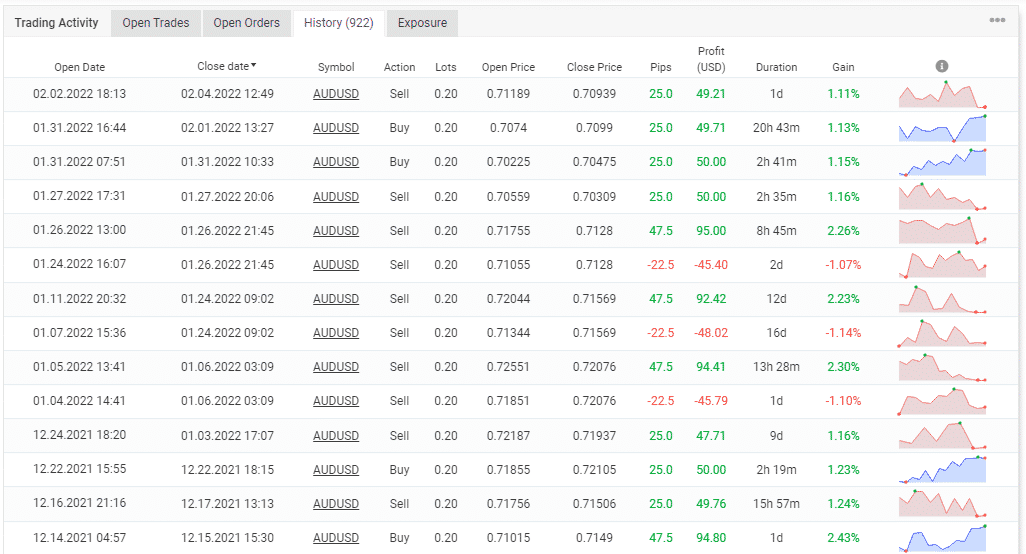Click the info icon above sparklines
The width and height of the screenshot is (1026, 554).
pos(942,66)
